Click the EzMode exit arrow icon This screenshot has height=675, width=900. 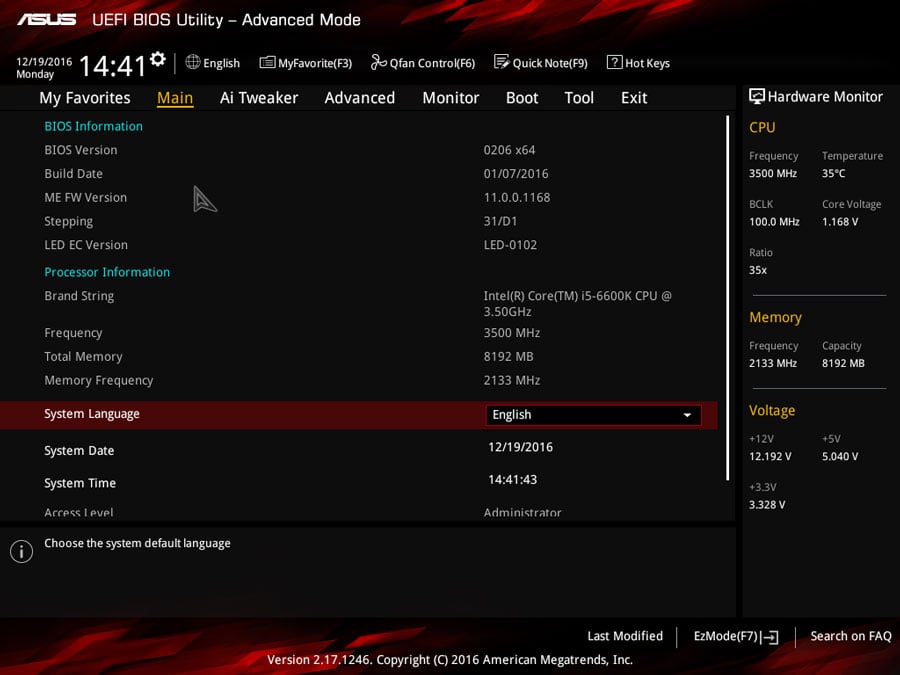[770, 637]
